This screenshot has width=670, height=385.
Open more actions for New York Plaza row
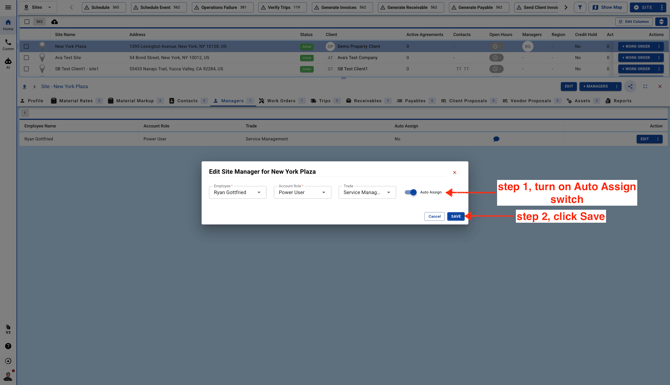(658, 46)
